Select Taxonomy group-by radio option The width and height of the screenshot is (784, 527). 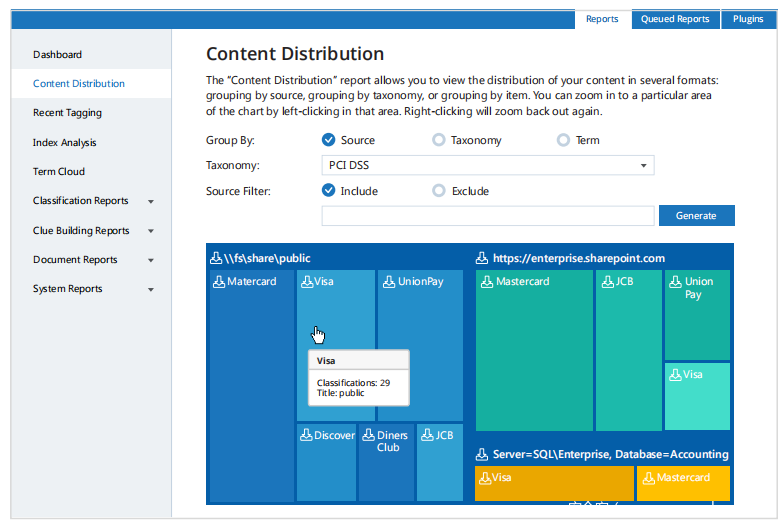coord(438,140)
